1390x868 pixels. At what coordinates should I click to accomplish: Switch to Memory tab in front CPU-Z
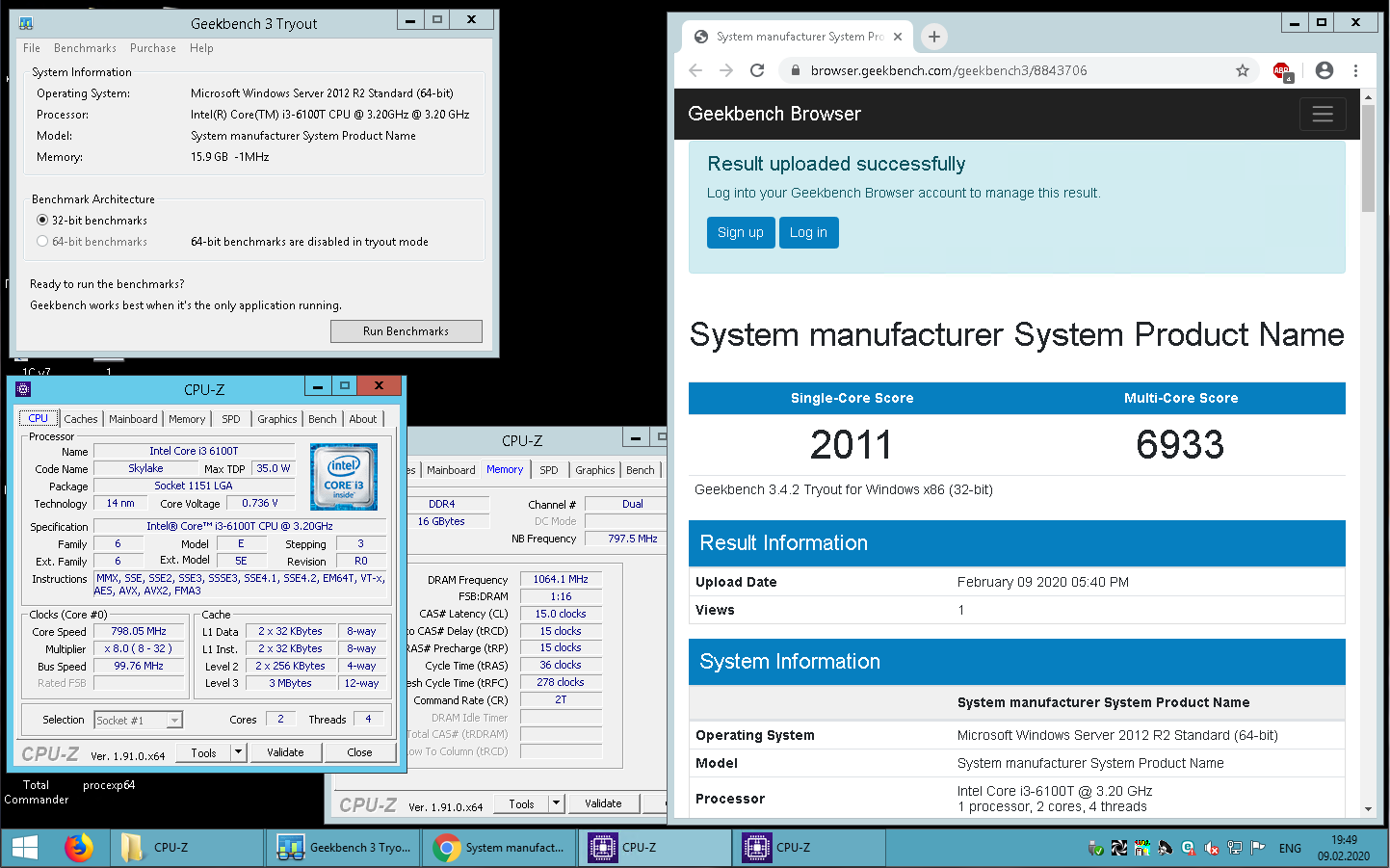coord(187,419)
